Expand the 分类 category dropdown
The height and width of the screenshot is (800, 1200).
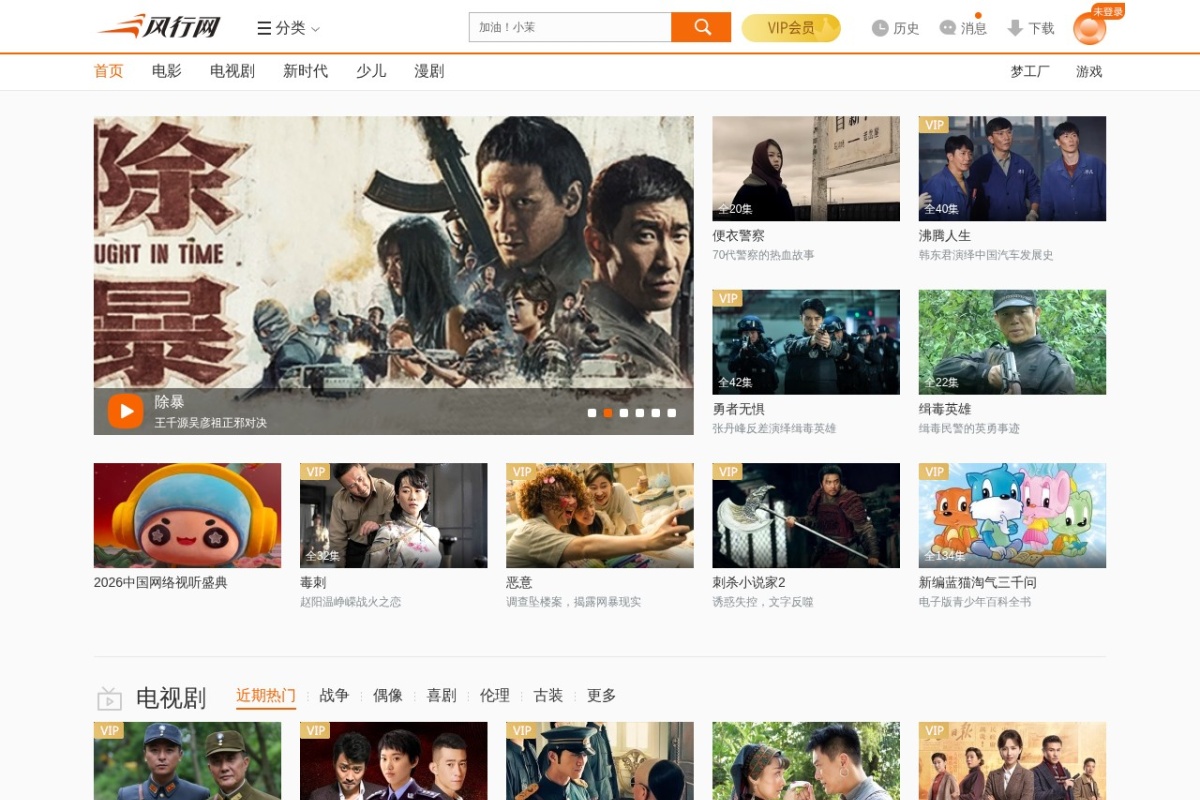click(289, 28)
